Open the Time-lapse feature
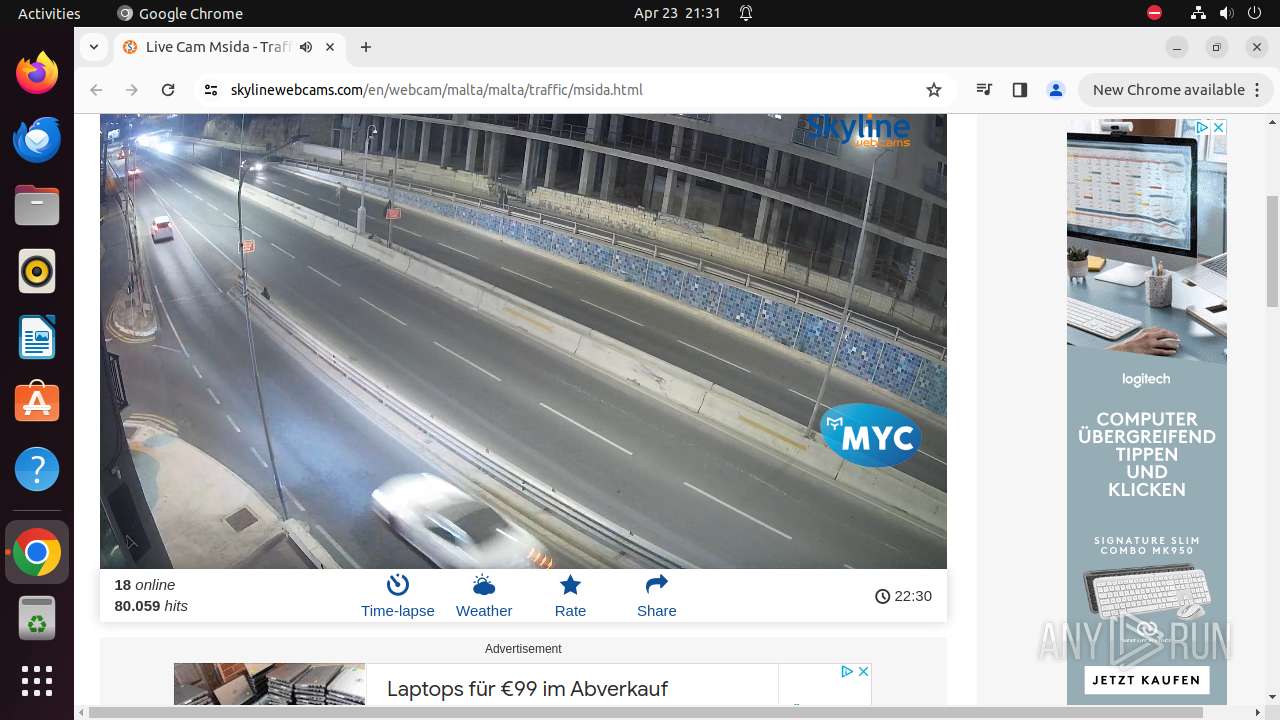This screenshot has width=1280, height=720. tap(398, 596)
